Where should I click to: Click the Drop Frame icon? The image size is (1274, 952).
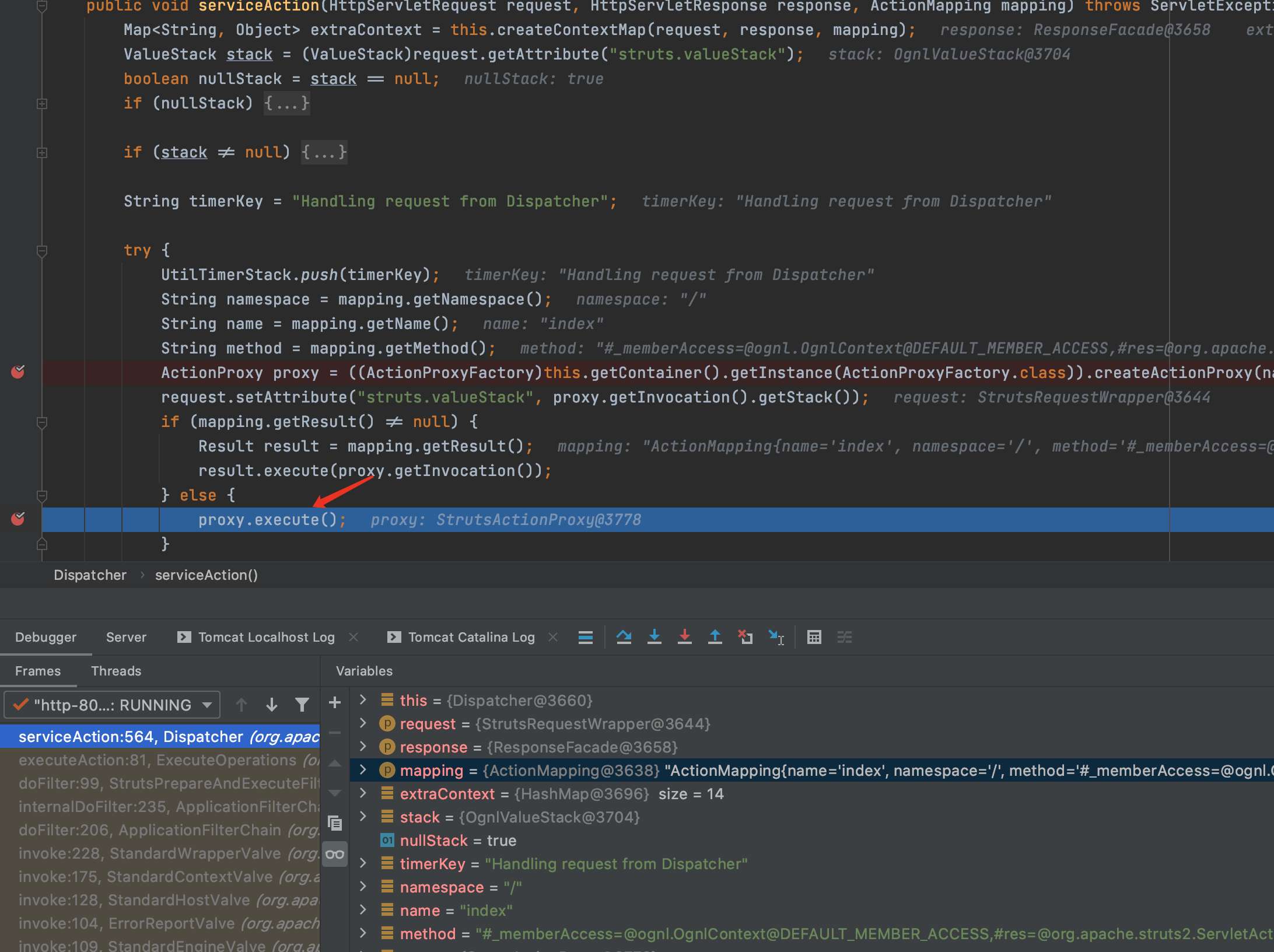745,637
